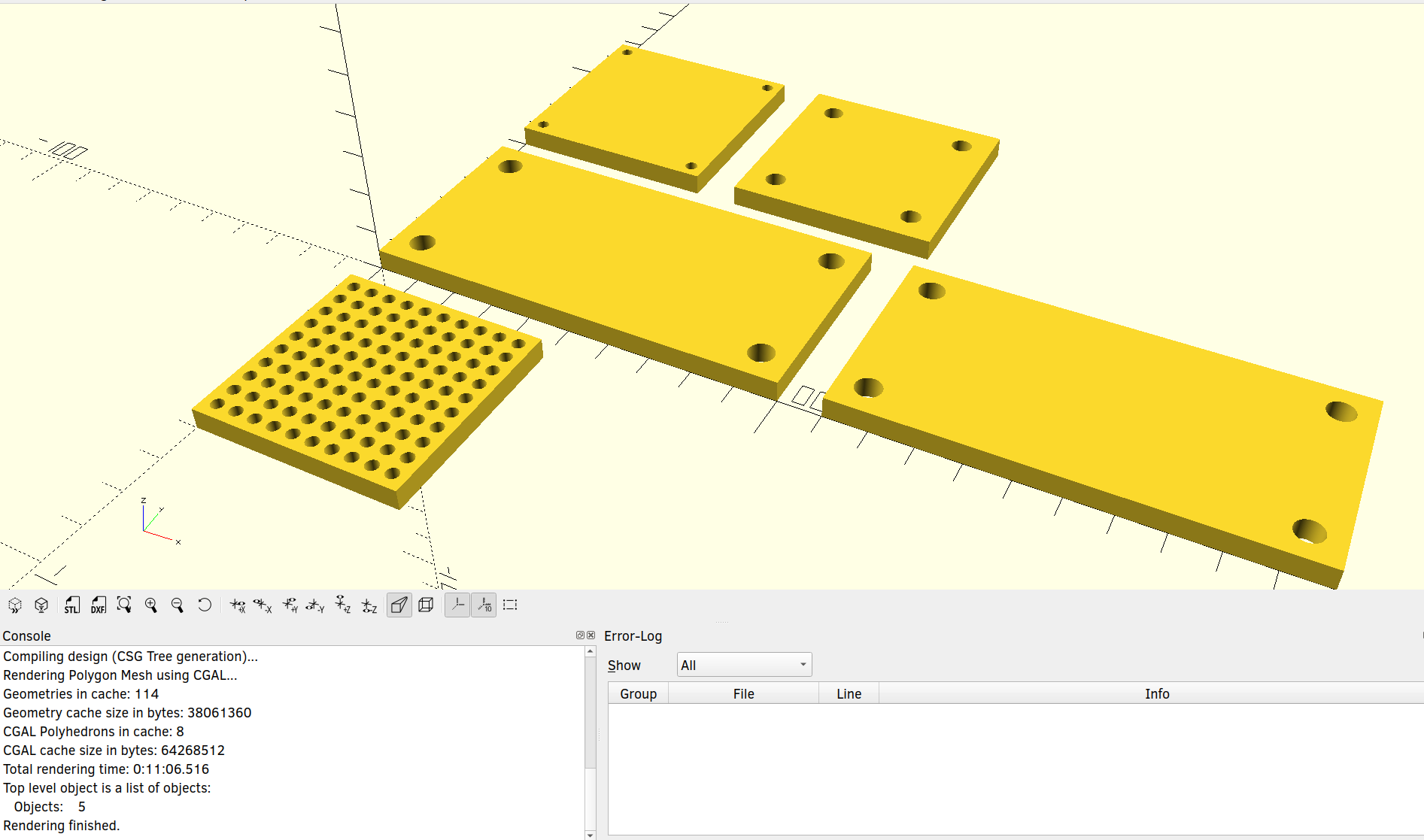Viewport: 1424px width, 840px height.
Task: Zoom to fit all objects in view
Action: pyautogui.click(x=125, y=605)
